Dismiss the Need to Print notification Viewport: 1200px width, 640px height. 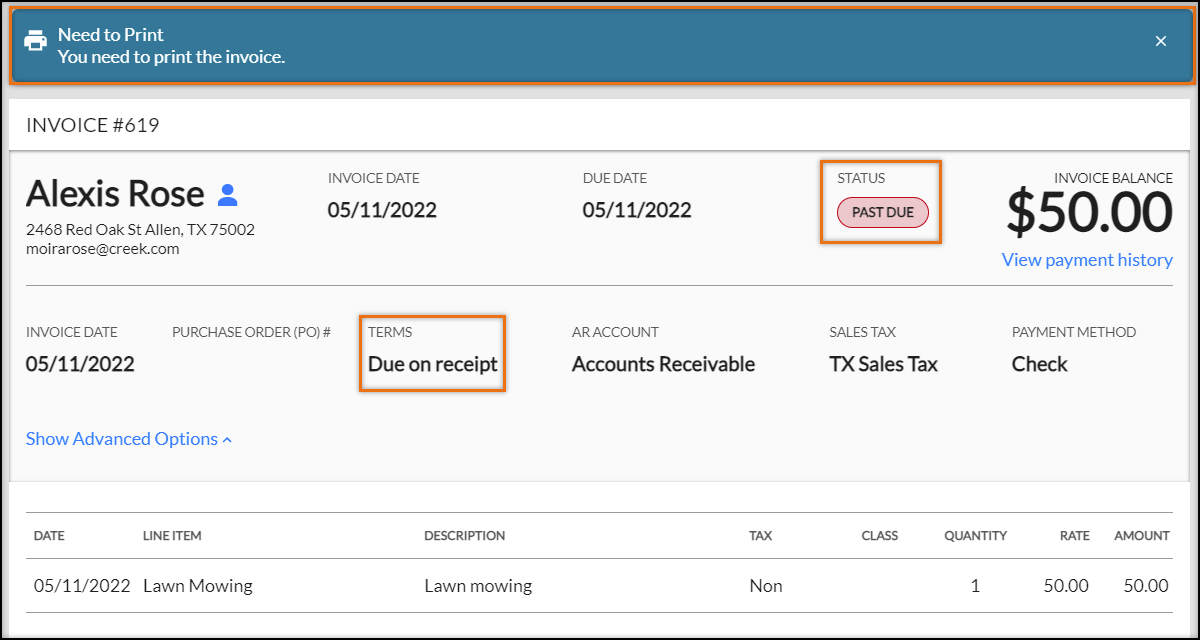1161,41
